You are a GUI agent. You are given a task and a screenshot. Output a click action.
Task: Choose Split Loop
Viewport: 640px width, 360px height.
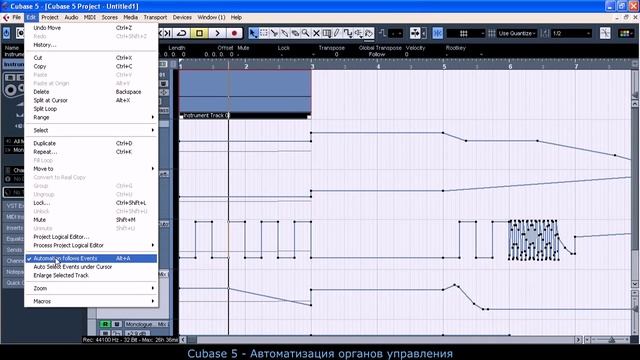click(91, 109)
